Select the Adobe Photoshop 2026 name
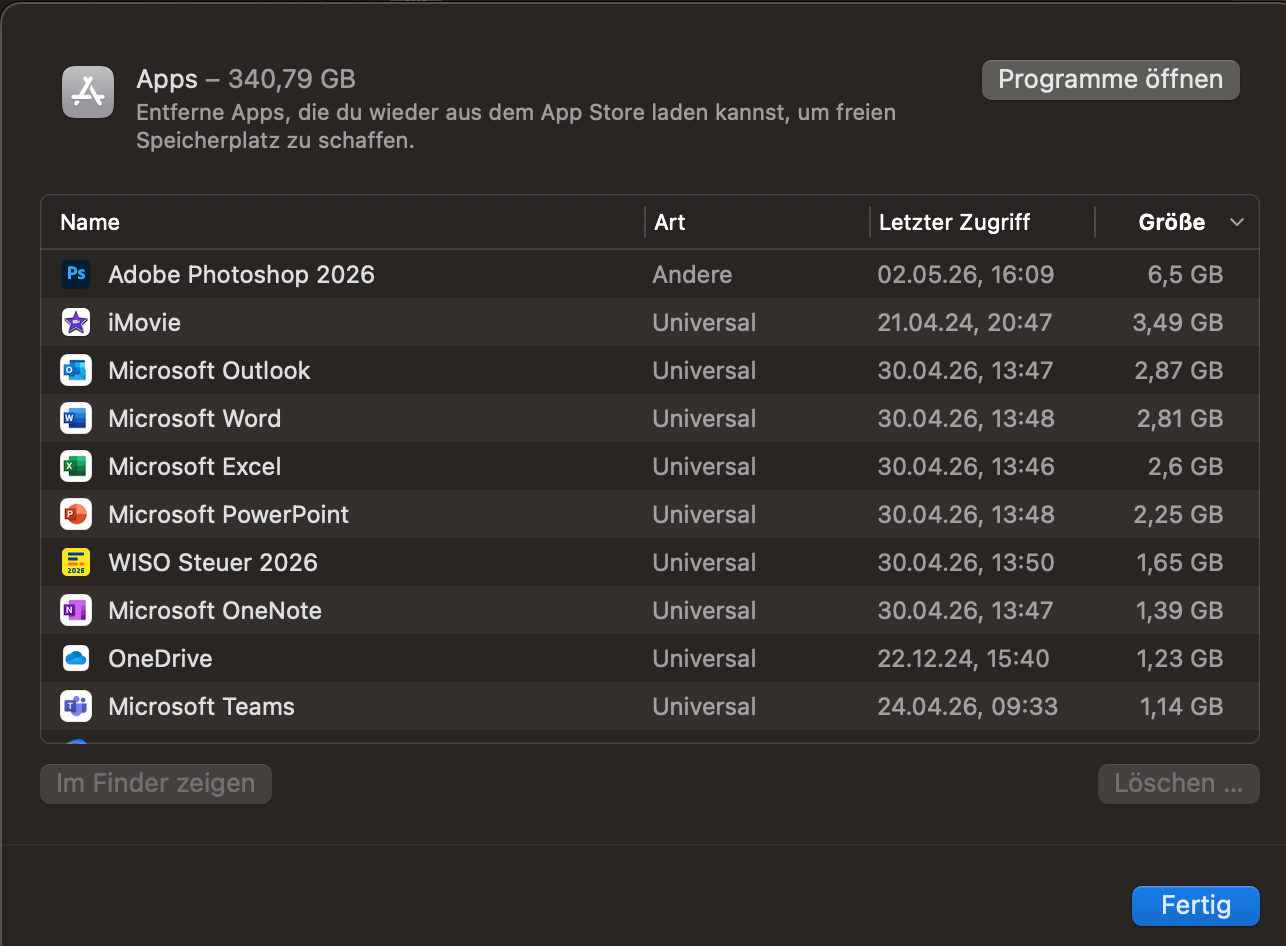This screenshot has width=1286, height=946. pos(241,274)
